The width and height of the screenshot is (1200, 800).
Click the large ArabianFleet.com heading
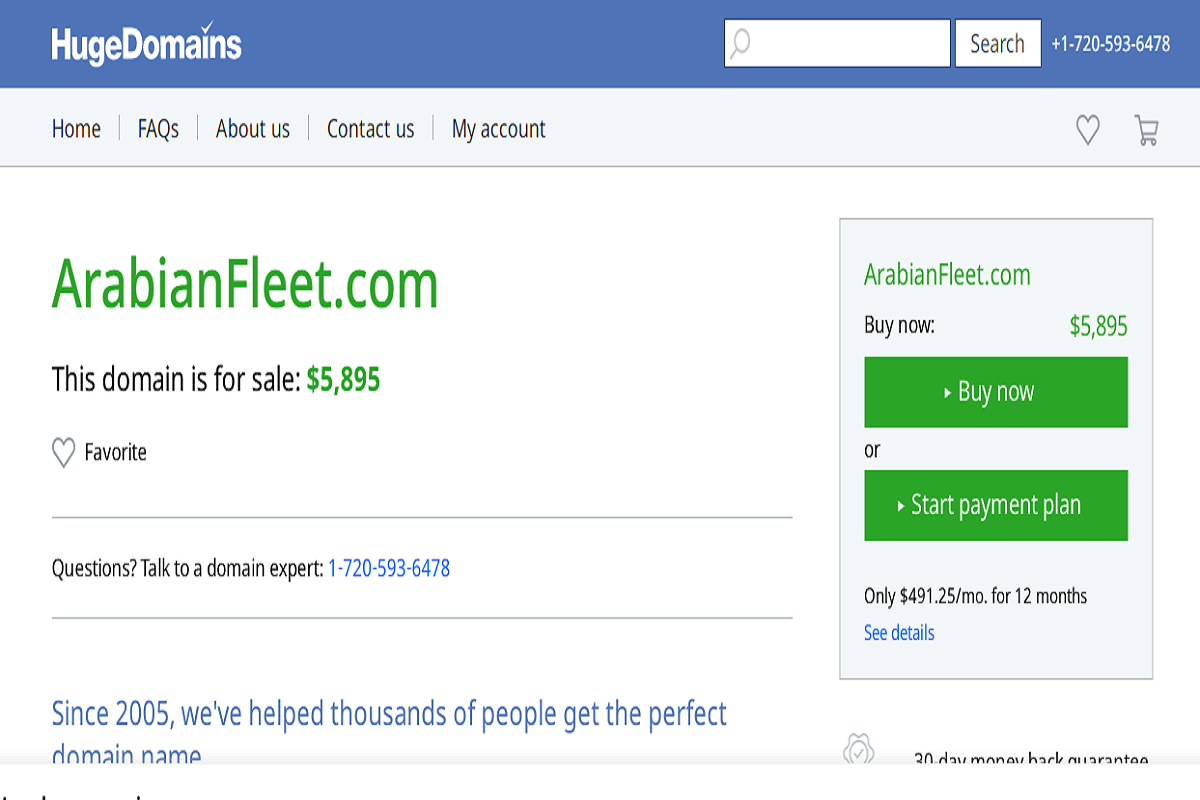[245, 284]
